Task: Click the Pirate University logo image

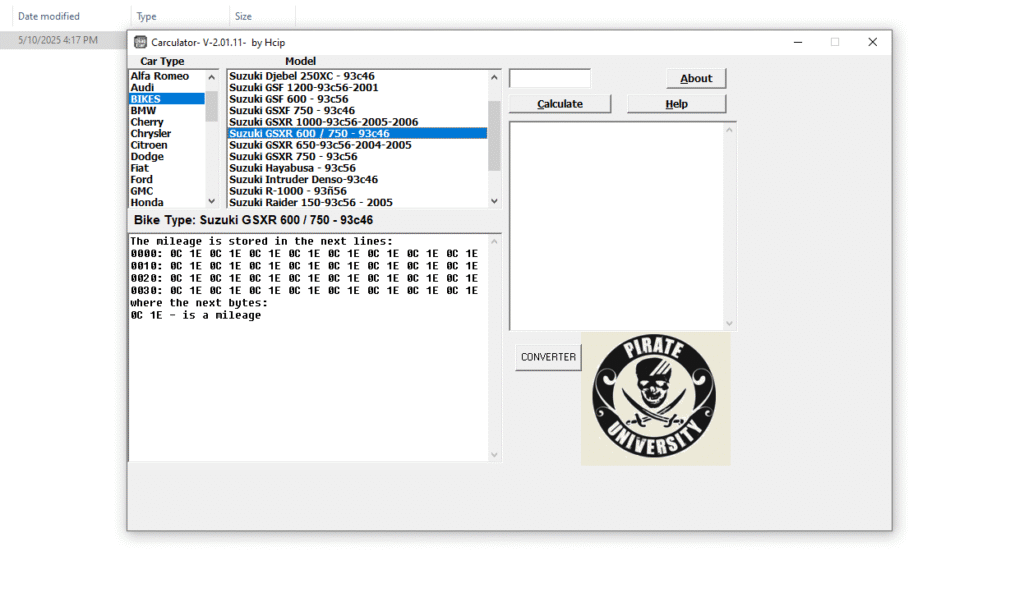Action: point(655,399)
